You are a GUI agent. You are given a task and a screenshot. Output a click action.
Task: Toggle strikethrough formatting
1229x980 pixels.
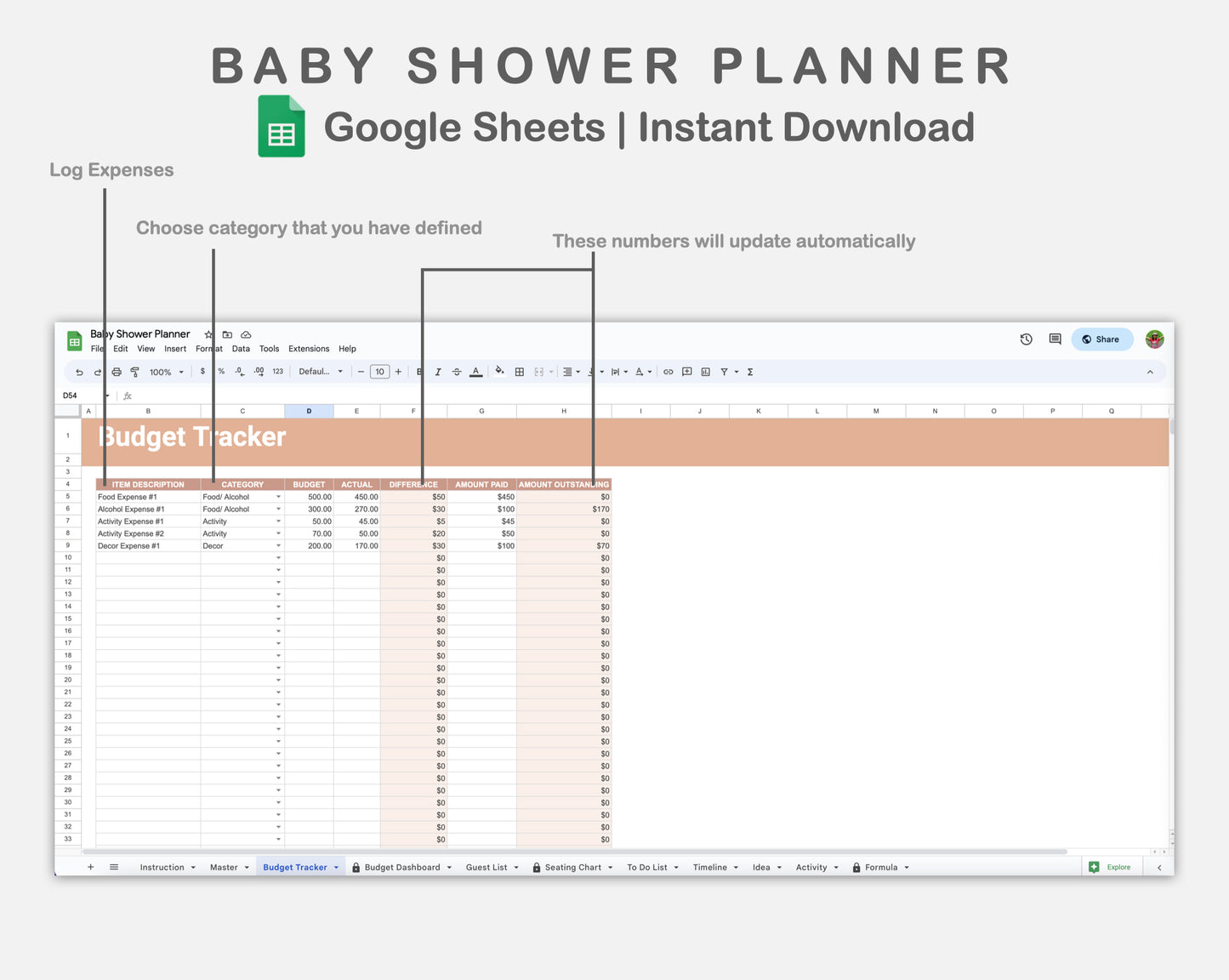coord(457,372)
